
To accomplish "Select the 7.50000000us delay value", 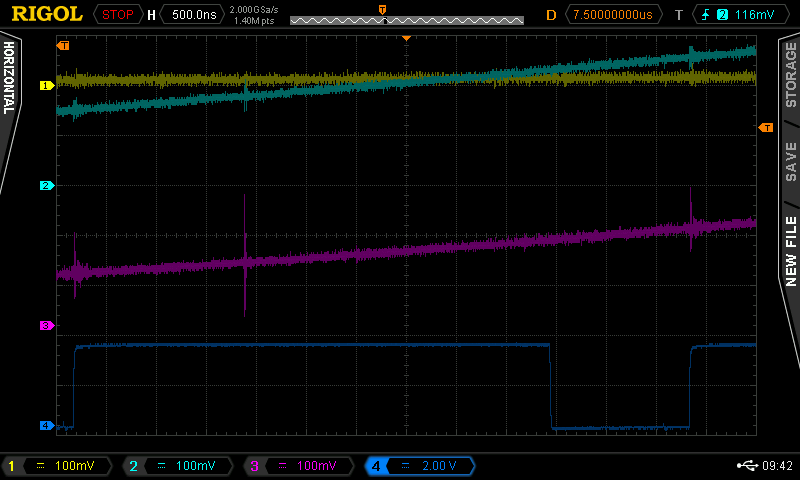I will pos(613,15).
